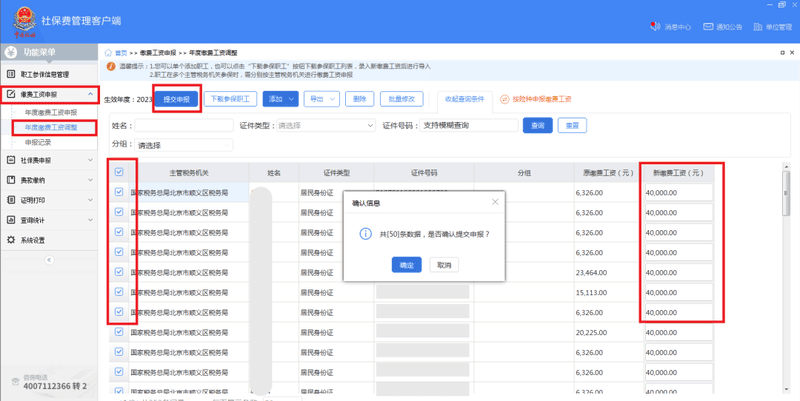
Task: Click the 咨询电话 headset icon
Action: [15, 382]
